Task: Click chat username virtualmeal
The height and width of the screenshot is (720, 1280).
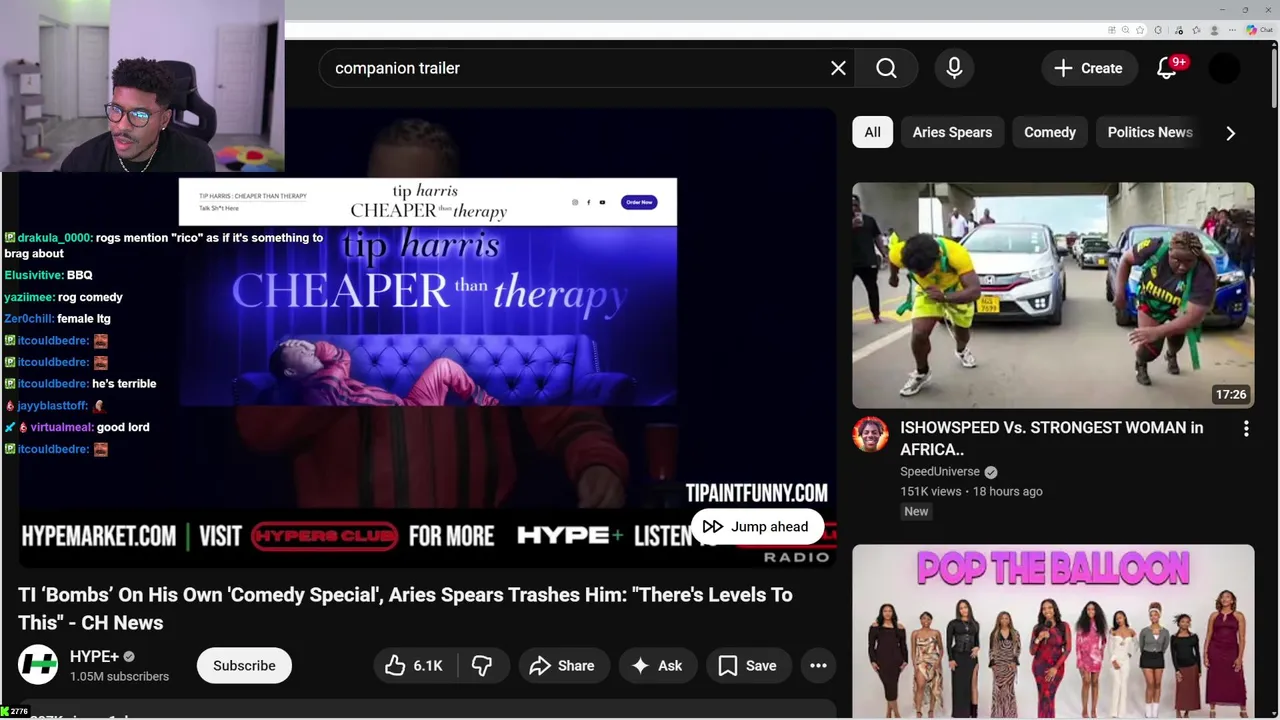Action: coord(61,427)
